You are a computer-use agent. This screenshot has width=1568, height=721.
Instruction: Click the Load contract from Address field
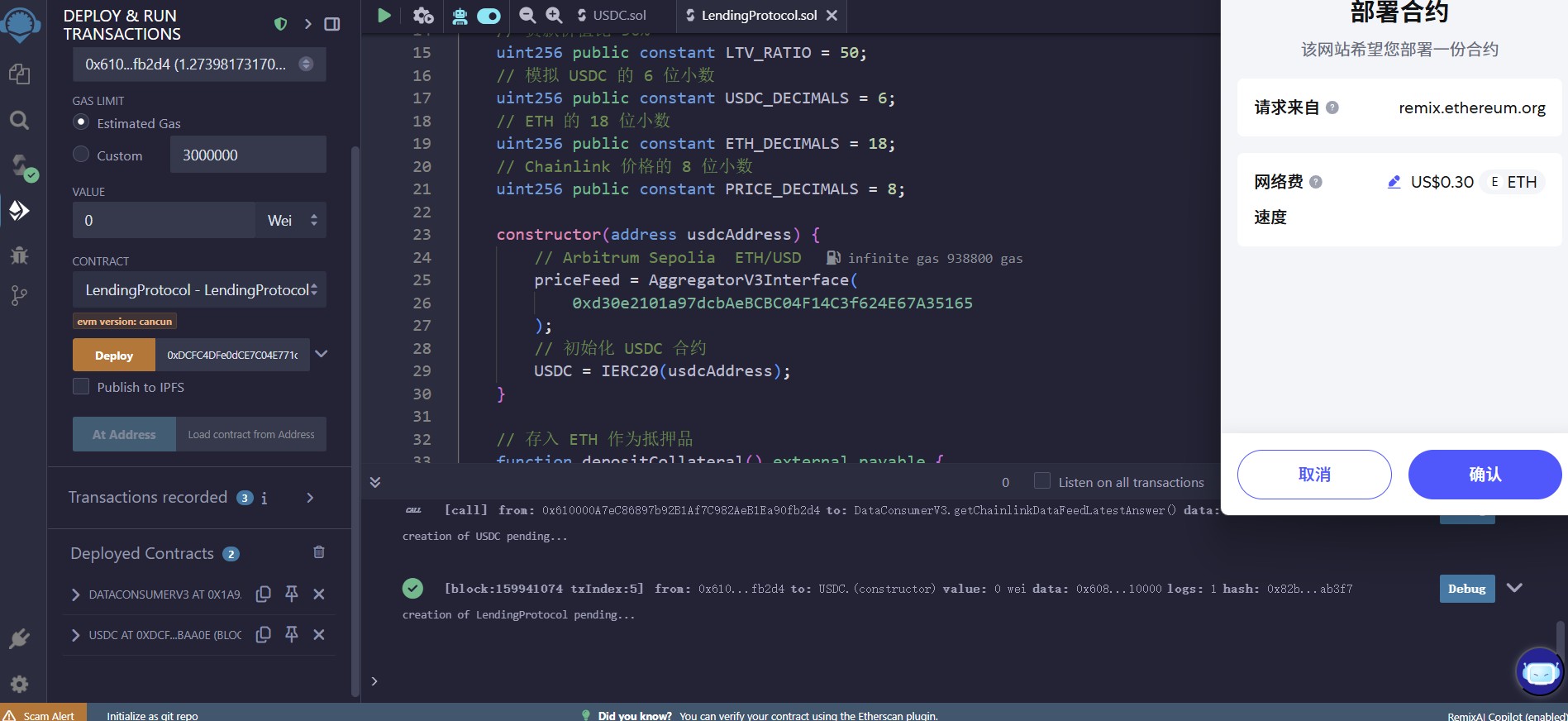[251, 434]
